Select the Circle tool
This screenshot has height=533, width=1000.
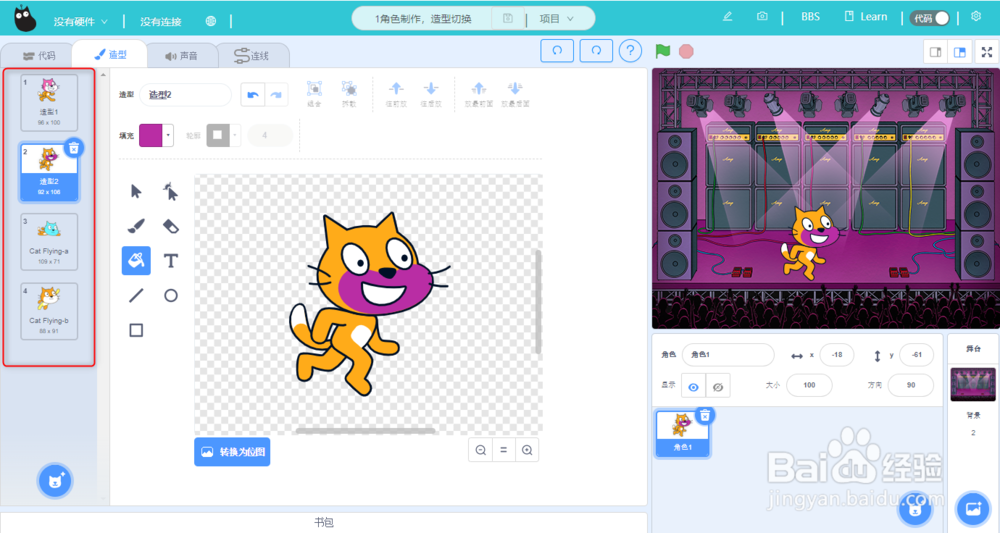[170, 295]
